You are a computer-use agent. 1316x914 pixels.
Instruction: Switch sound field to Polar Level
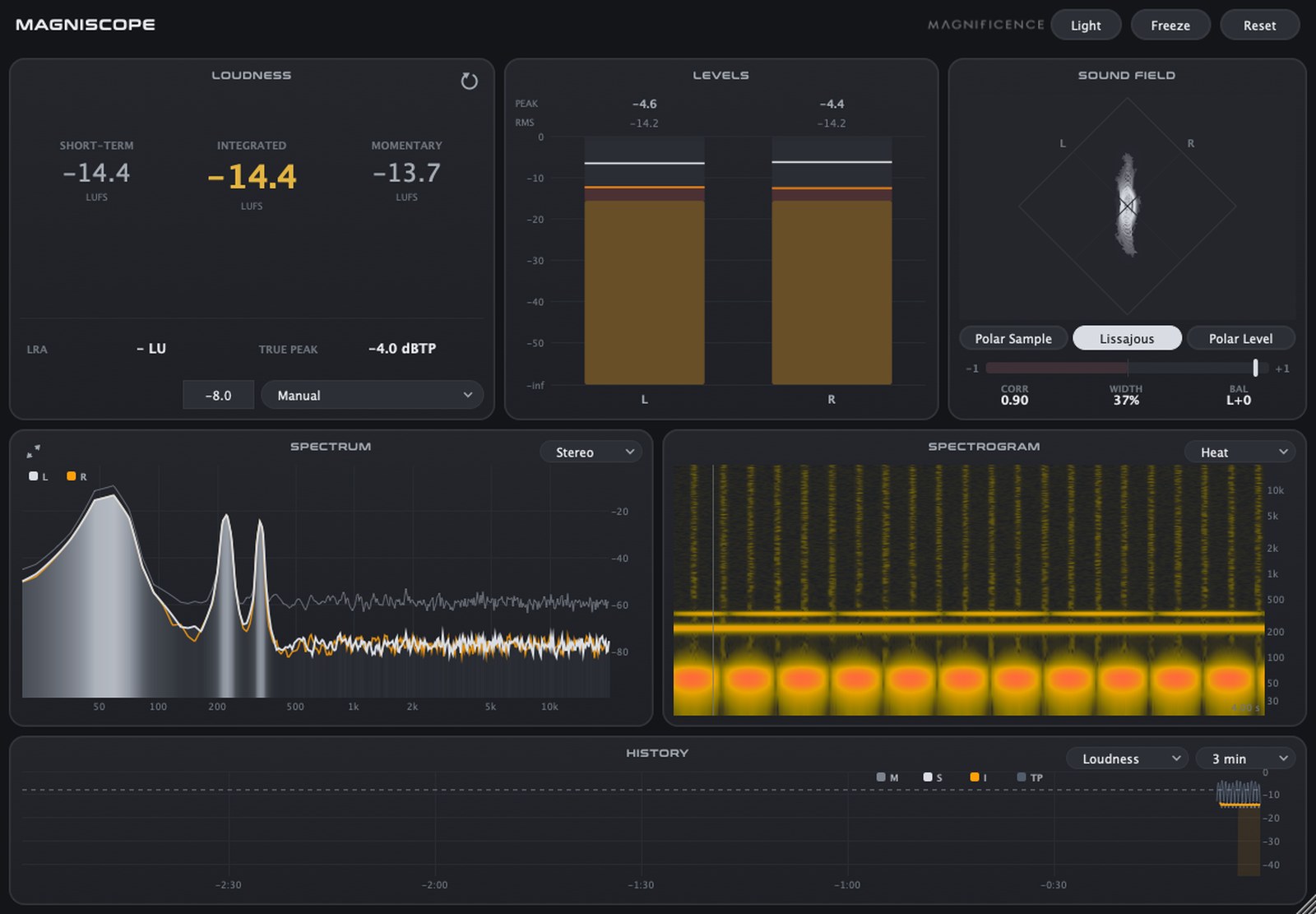pos(1240,338)
